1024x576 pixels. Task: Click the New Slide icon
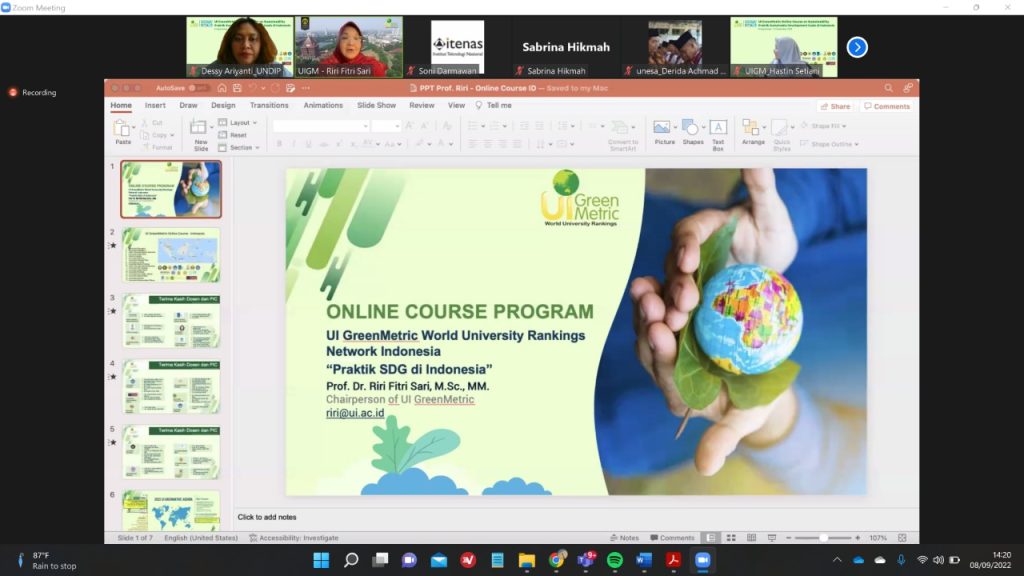pos(201,130)
